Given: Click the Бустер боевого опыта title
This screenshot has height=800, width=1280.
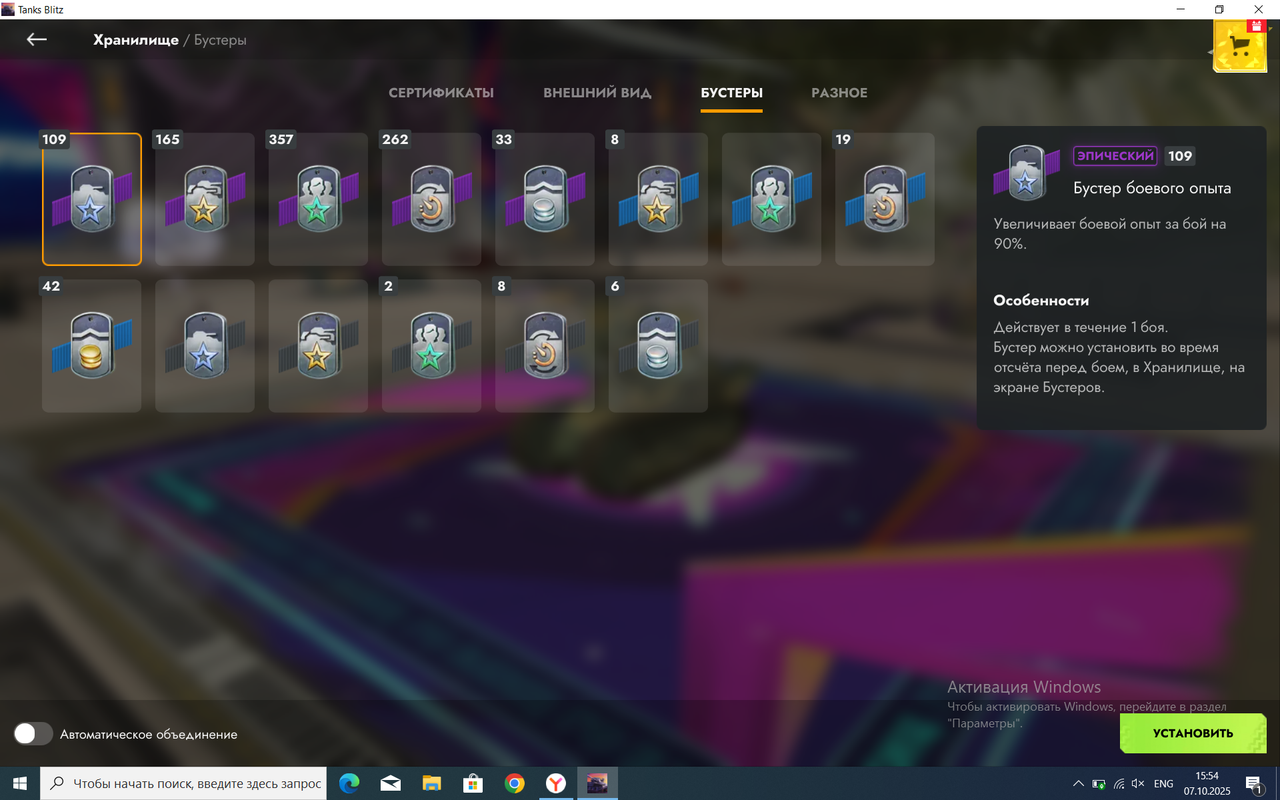Looking at the screenshot, I should coord(1152,188).
